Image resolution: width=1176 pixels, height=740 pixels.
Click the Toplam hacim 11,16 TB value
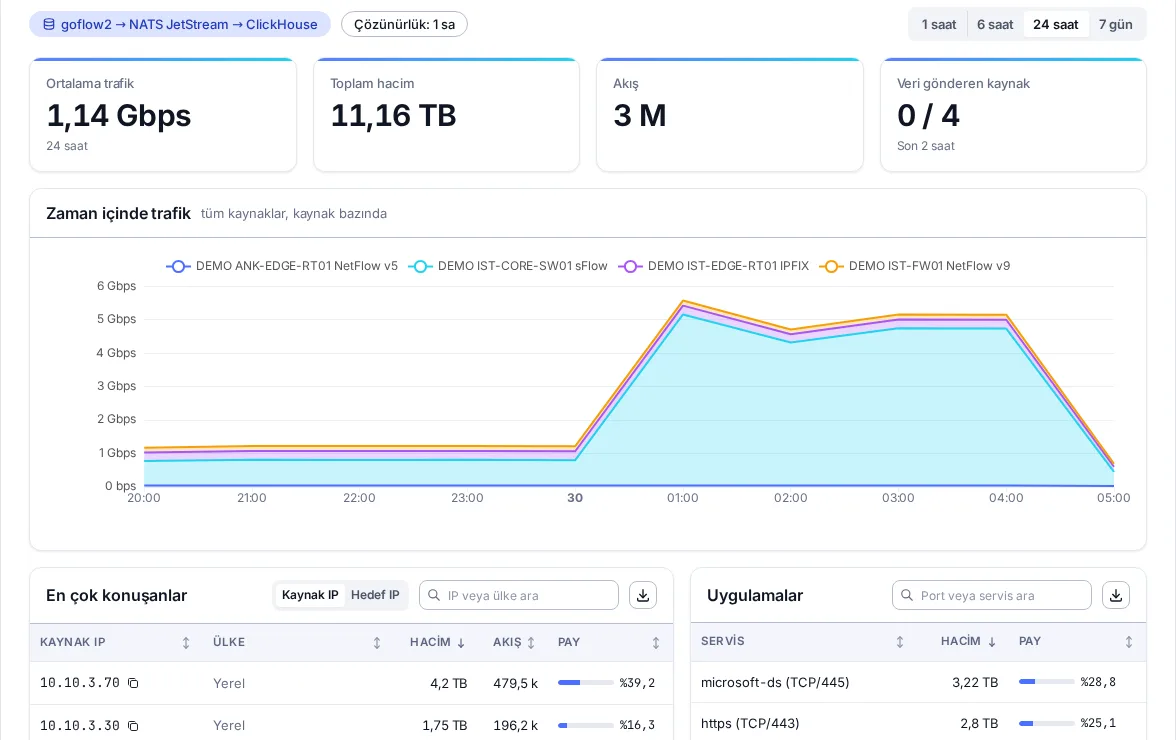(393, 115)
